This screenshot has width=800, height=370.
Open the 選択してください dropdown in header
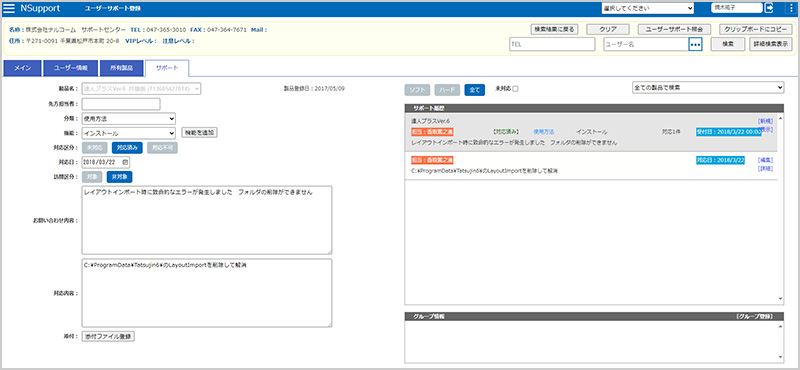tap(647, 8)
